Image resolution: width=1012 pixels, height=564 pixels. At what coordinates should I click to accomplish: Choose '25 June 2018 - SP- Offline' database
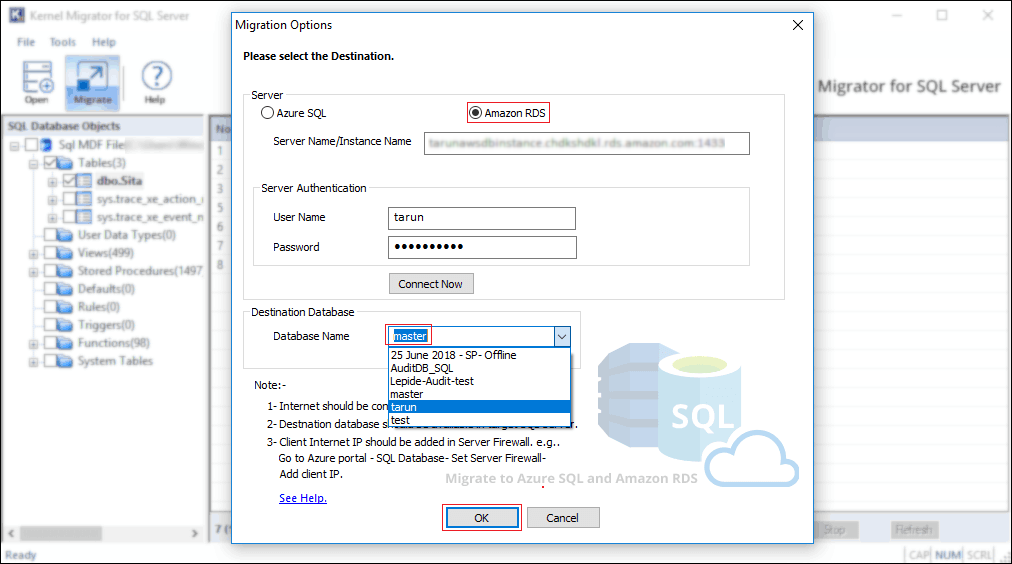[480, 356]
